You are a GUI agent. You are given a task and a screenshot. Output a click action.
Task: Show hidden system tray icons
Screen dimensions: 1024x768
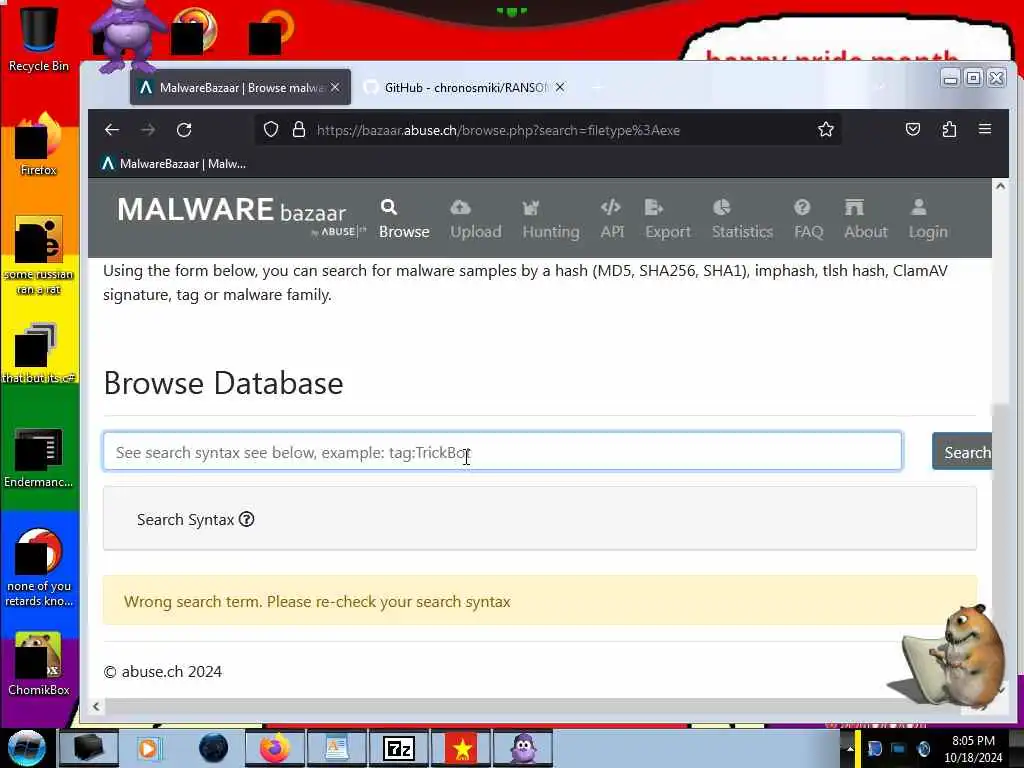(x=850, y=748)
